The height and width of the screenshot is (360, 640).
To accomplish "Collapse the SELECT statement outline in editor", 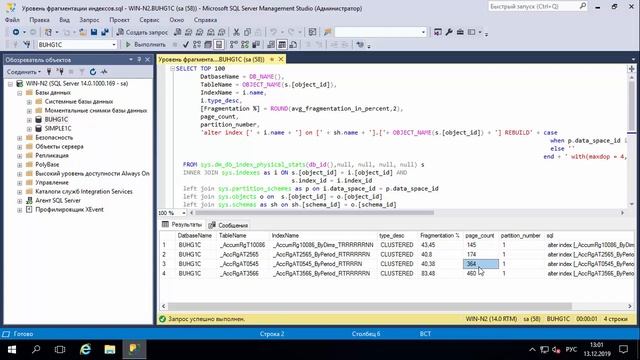I will coord(172,69).
